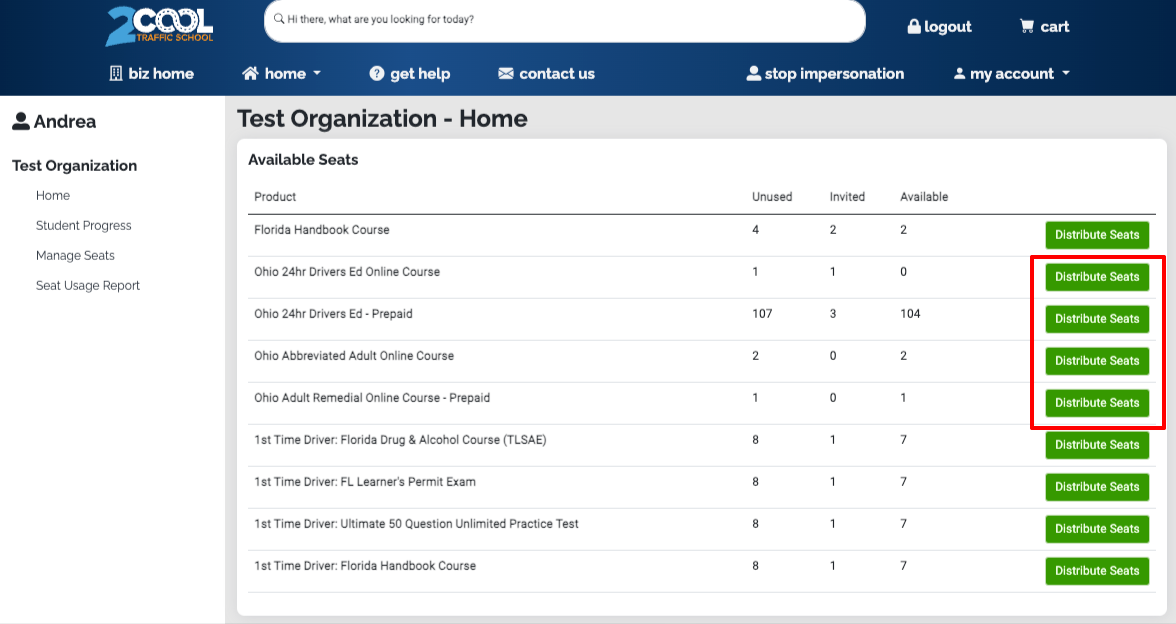1176x624 pixels.
Task: Select stop impersonation
Action: (x=825, y=74)
